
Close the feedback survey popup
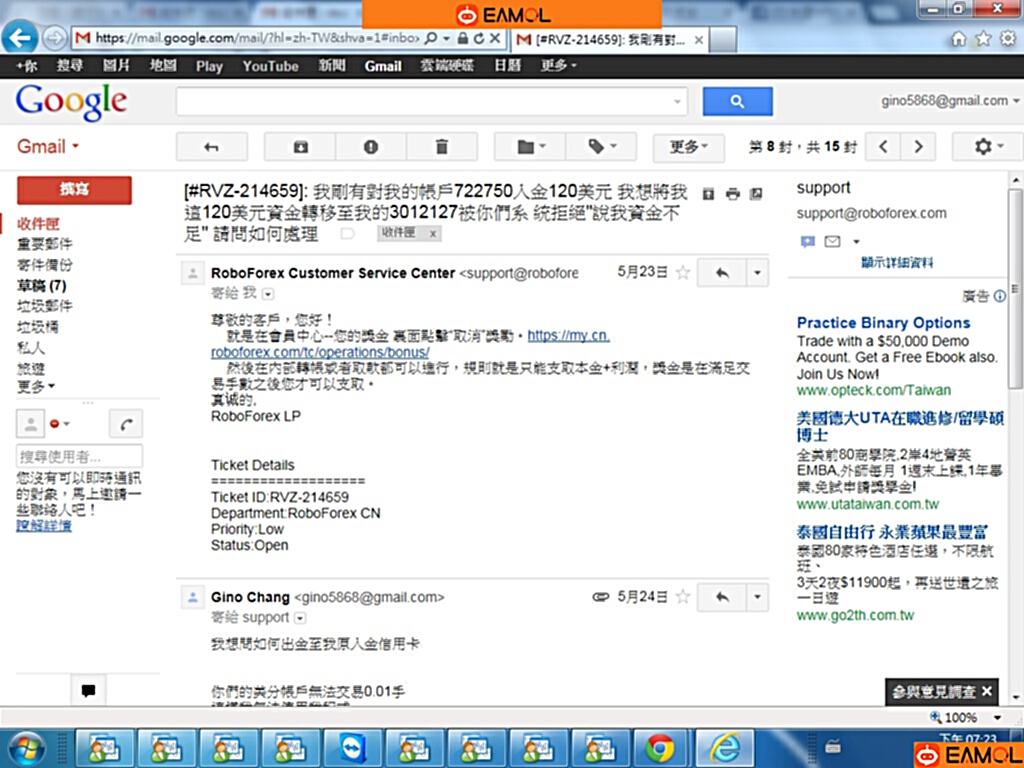point(987,691)
